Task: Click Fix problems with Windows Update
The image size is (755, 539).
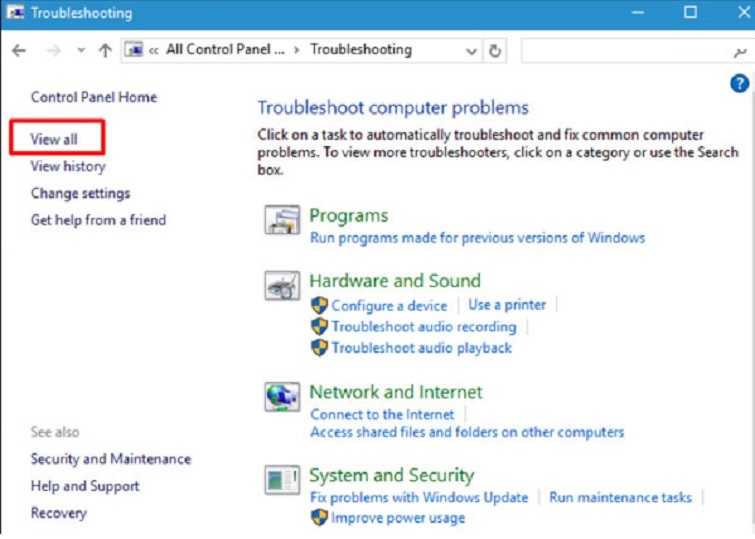Action: click(x=419, y=497)
